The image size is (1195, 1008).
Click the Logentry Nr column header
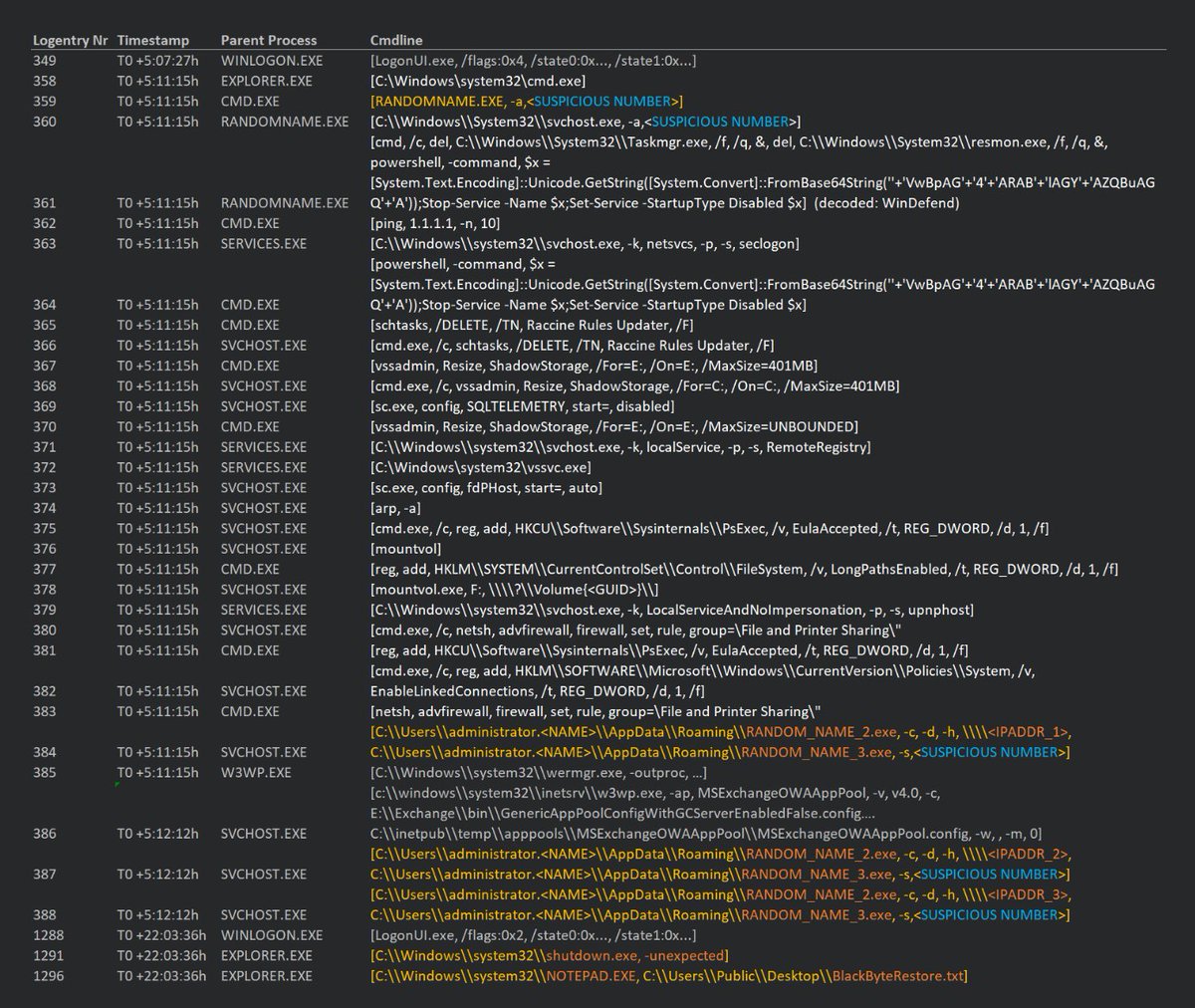click(70, 40)
